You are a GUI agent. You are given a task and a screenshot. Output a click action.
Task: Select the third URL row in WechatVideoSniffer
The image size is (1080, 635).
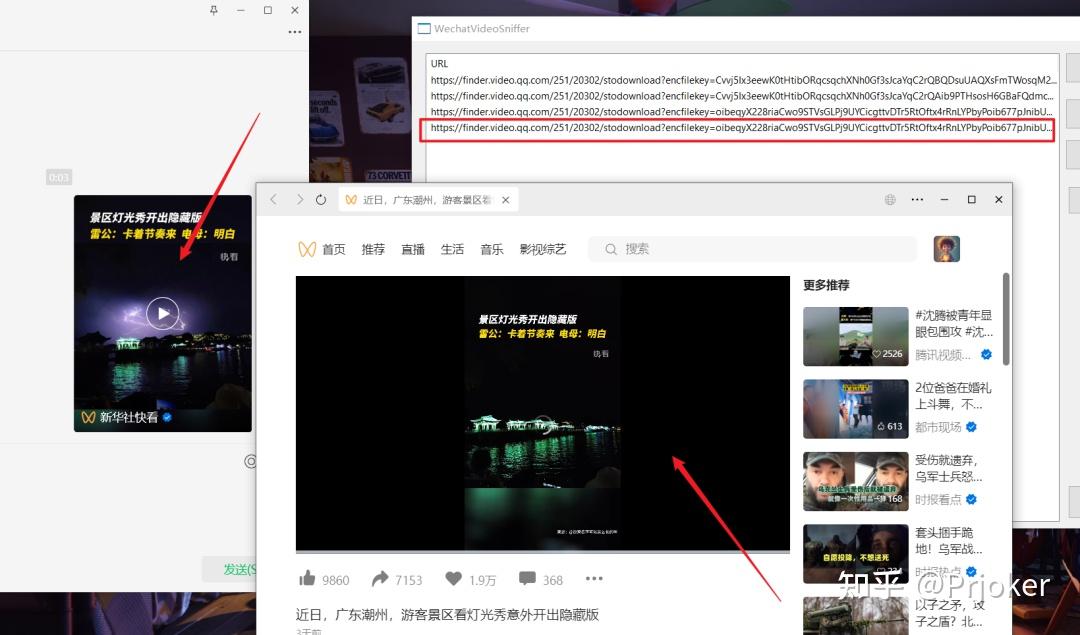click(x=741, y=112)
